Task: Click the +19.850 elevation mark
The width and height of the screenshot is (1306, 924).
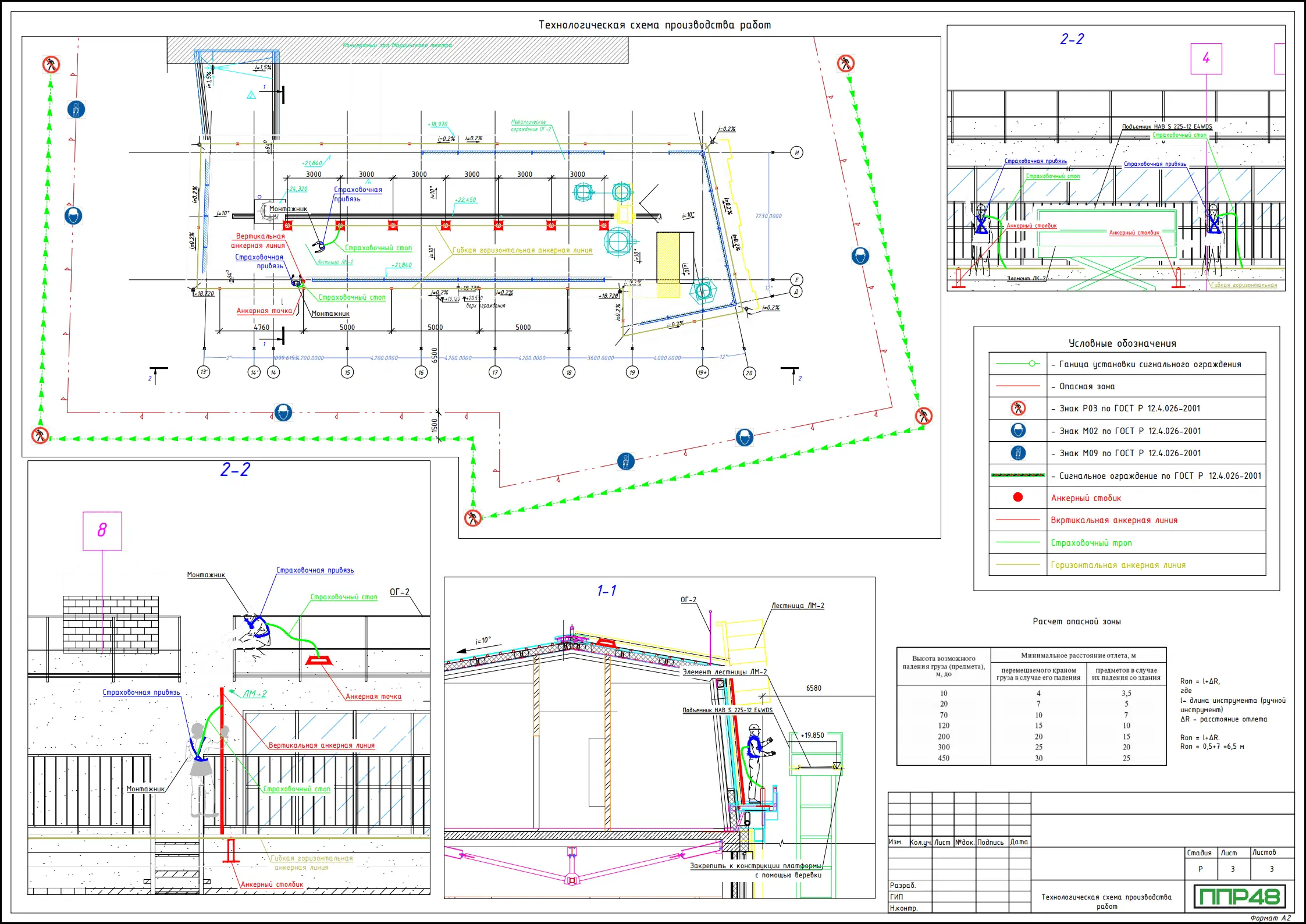Action: tap(812, 735)
